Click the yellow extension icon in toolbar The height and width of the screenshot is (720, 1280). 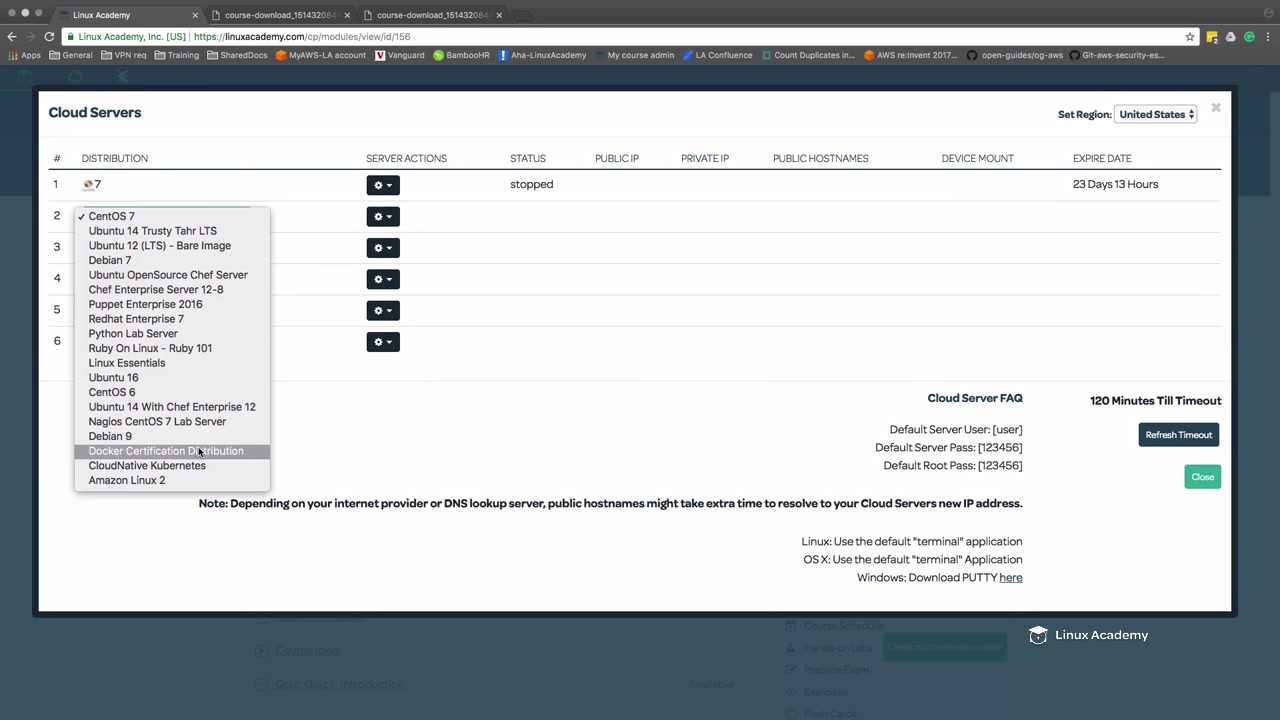(x=1212, y=37)
